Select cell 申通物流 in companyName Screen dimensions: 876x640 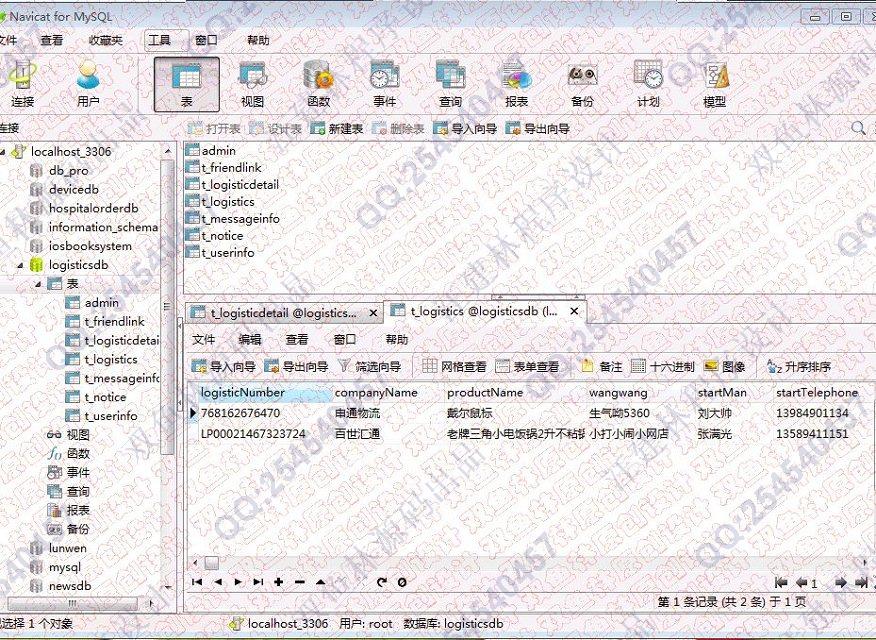coord(388,413)
